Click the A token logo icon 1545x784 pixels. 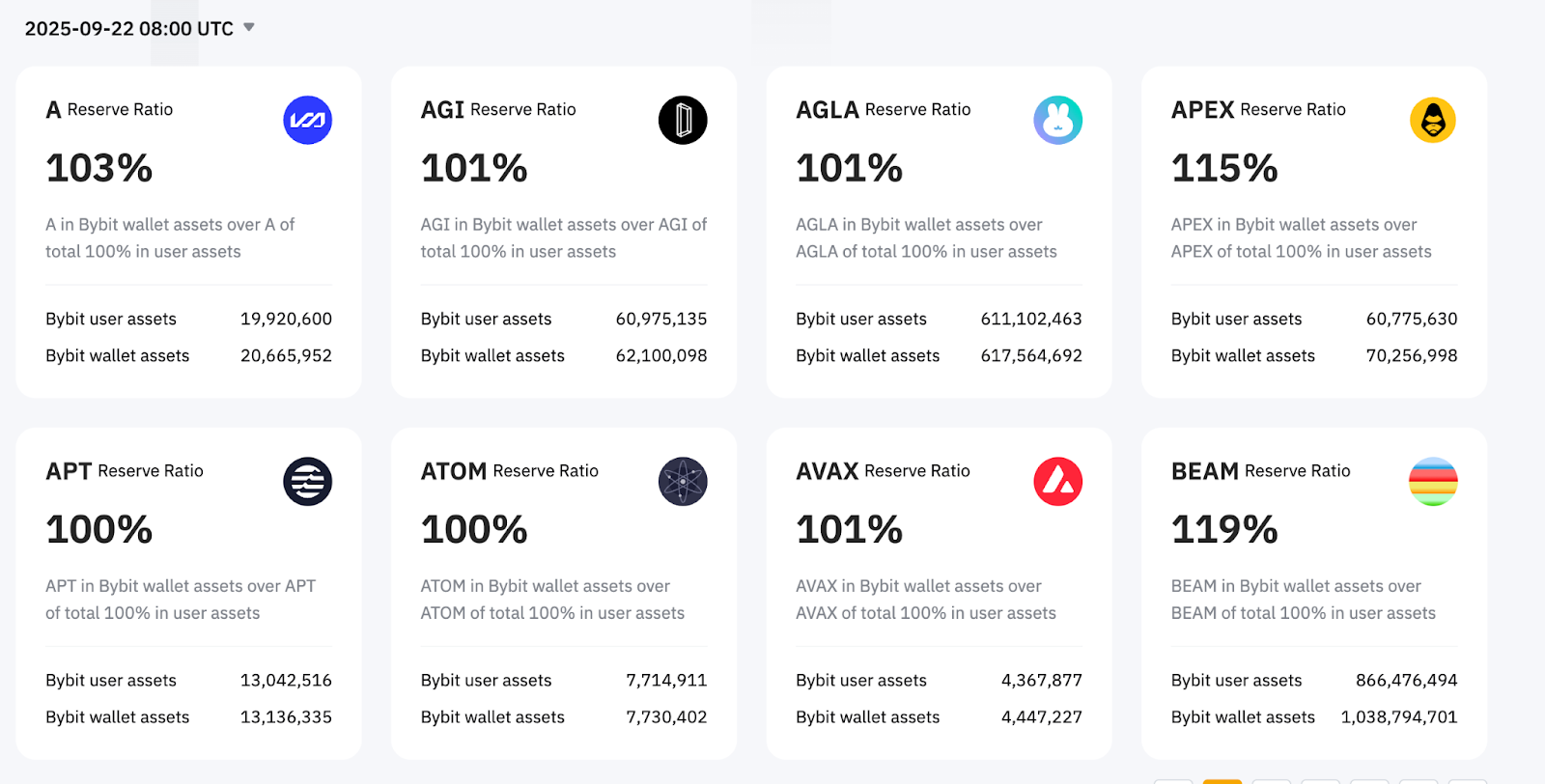click(307, 120)
